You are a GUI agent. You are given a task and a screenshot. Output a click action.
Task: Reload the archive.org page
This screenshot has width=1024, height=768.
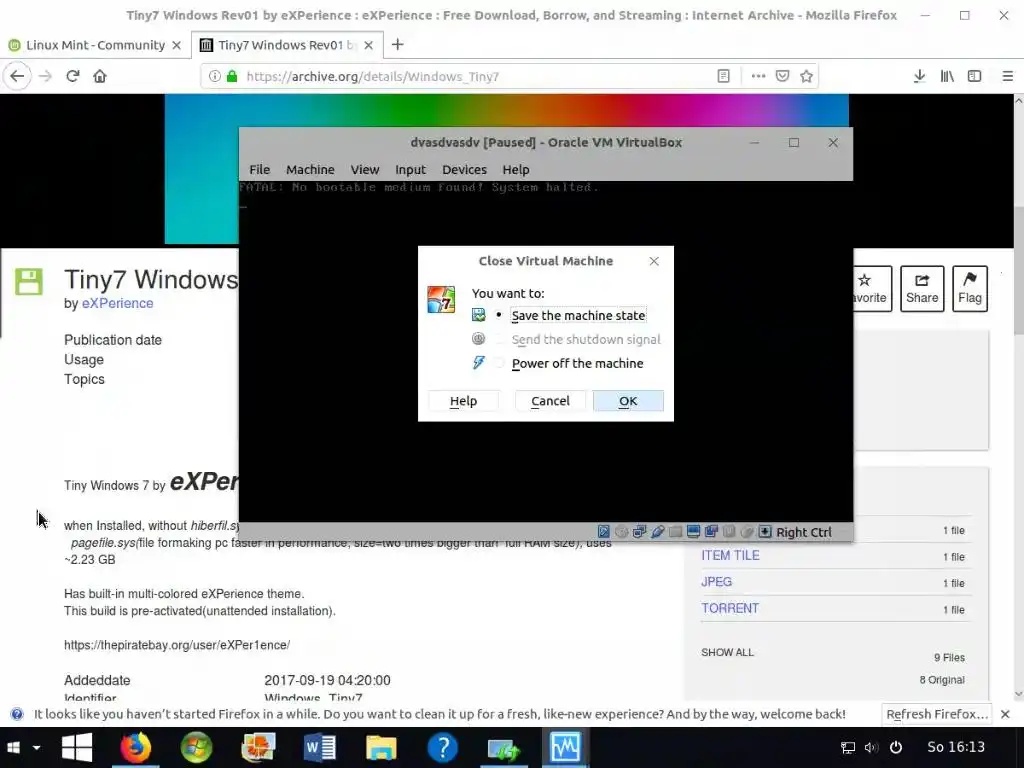point(72,76)
